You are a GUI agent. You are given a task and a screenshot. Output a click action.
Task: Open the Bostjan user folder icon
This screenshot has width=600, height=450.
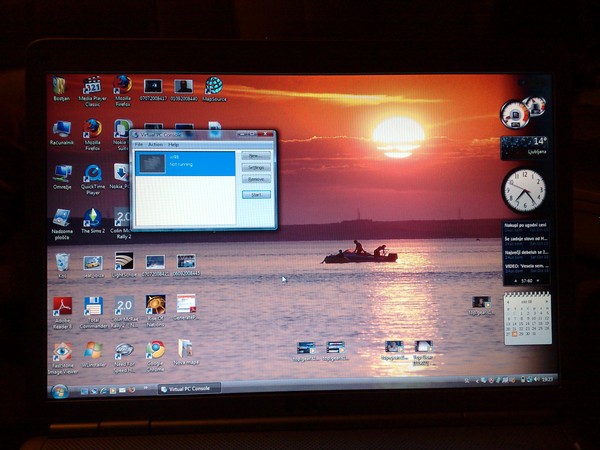pyautogui.click(x=60, y=88)
